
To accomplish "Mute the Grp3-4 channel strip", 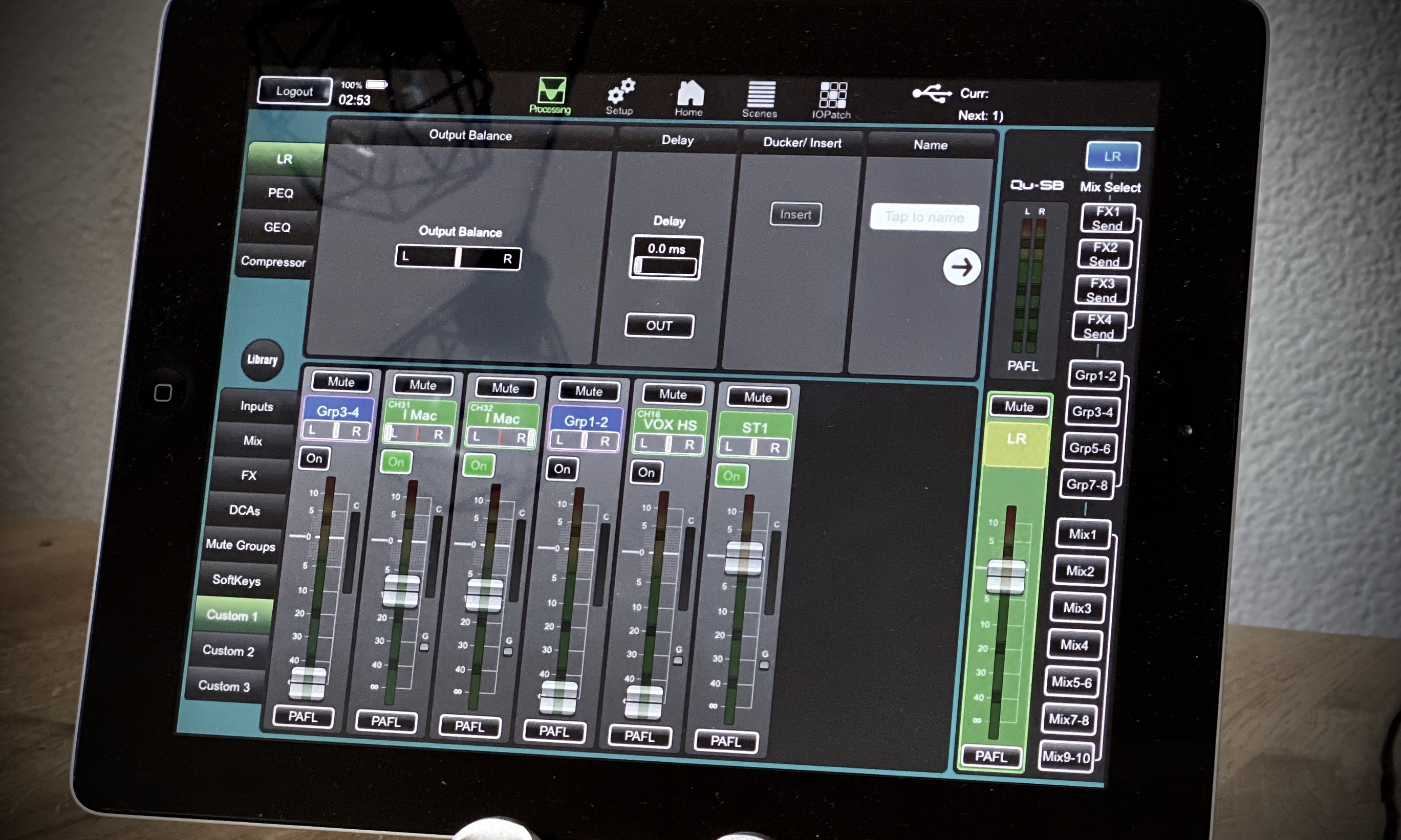I will (x=341, y=382).
